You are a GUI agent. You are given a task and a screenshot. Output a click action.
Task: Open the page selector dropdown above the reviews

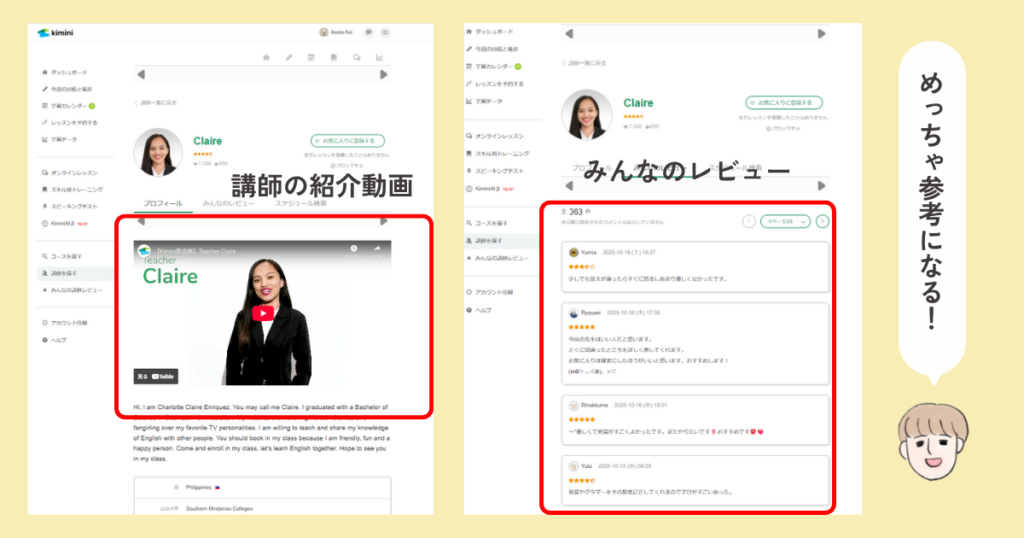(785, 221)
